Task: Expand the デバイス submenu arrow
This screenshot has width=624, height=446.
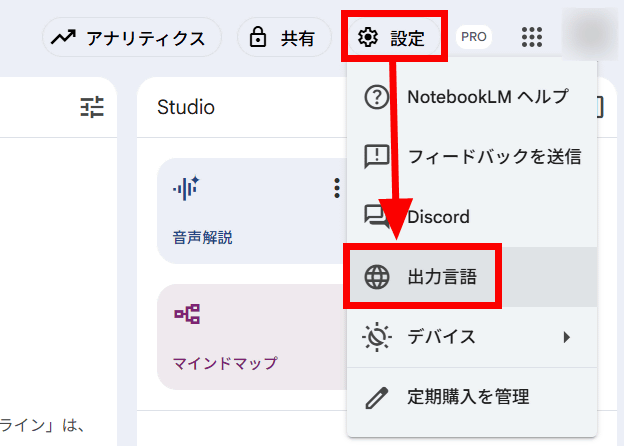Action: pyautogui.click(x=567, y=337)
